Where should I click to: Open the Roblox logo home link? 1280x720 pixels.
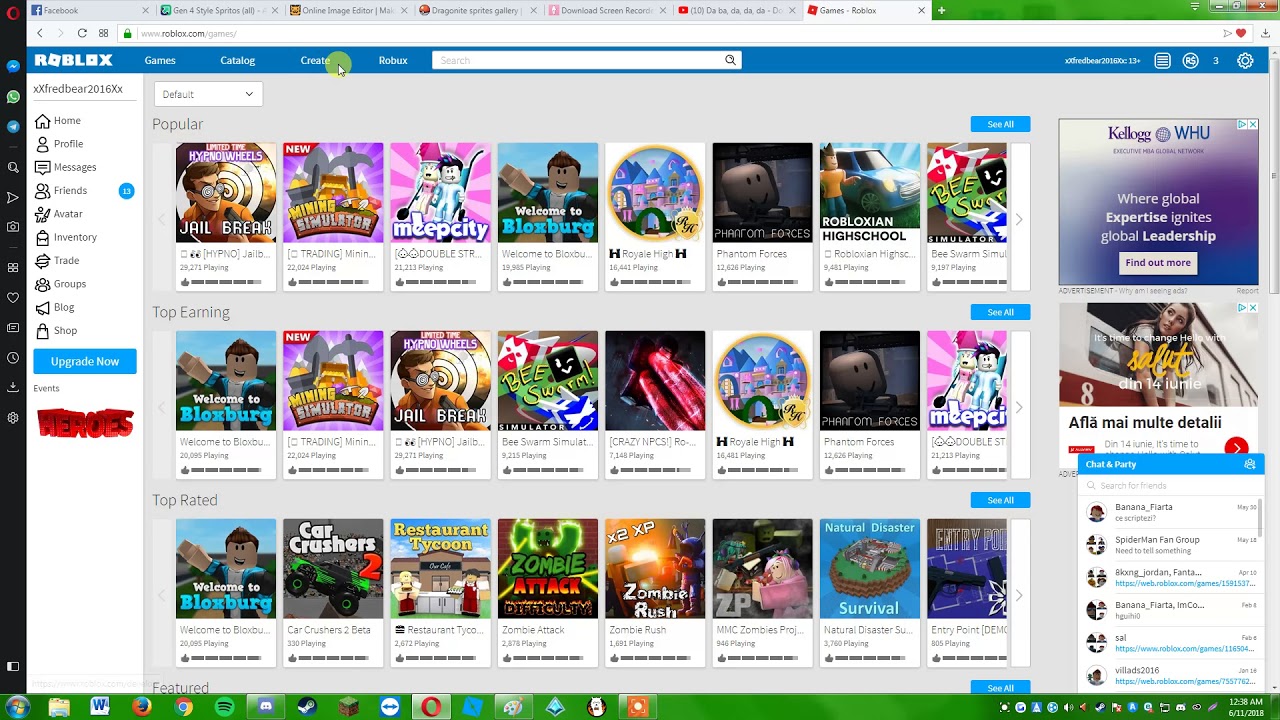[x=73, y=60]
